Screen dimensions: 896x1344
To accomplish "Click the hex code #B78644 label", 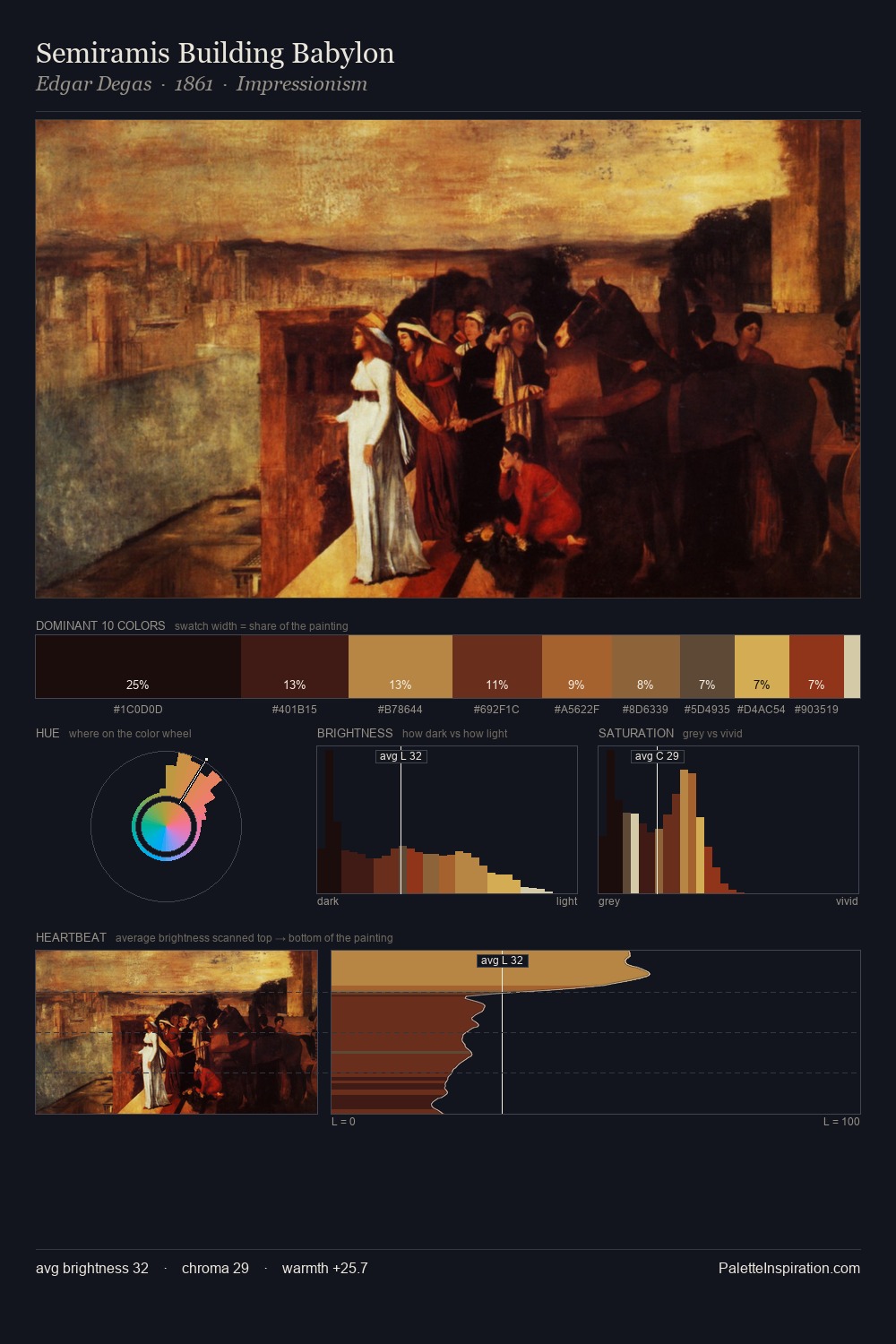I will 401,710.
